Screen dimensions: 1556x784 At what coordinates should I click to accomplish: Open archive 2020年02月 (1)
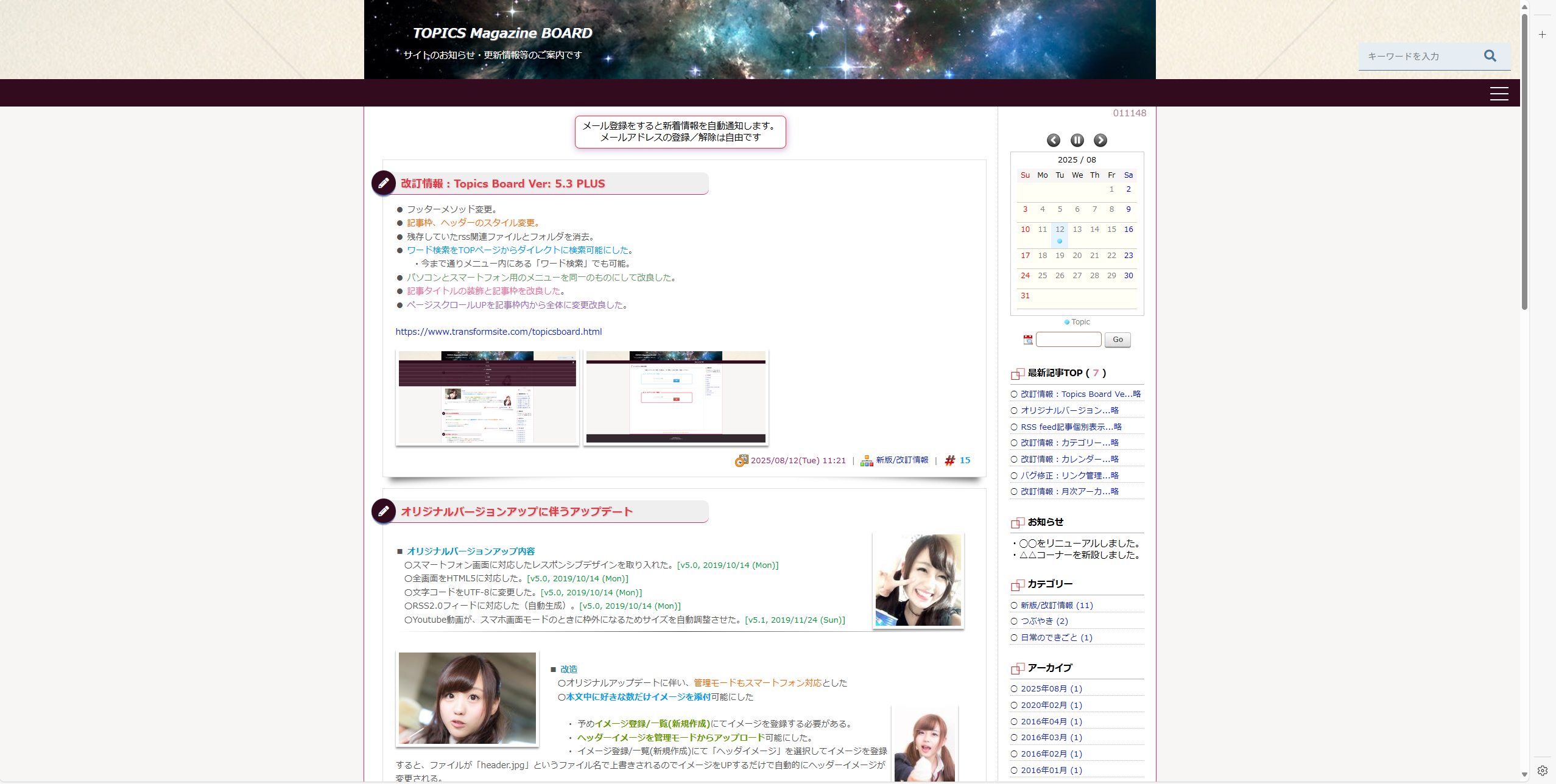[x=1051, y=705]
